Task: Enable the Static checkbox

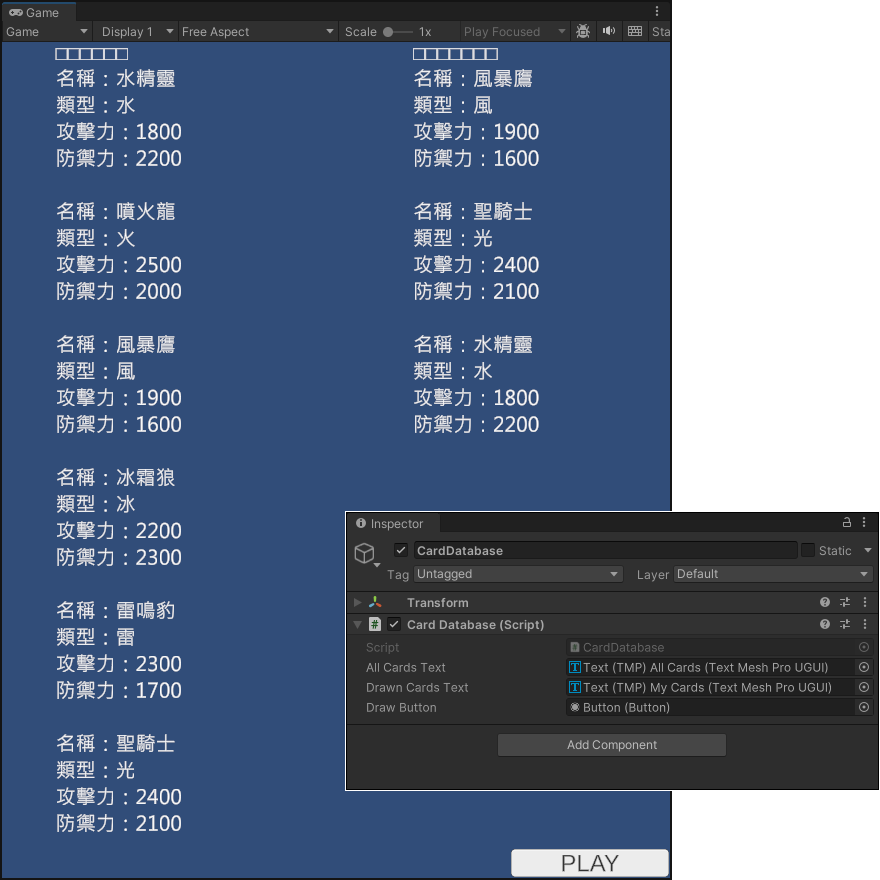Action: (x=808, y=549)
